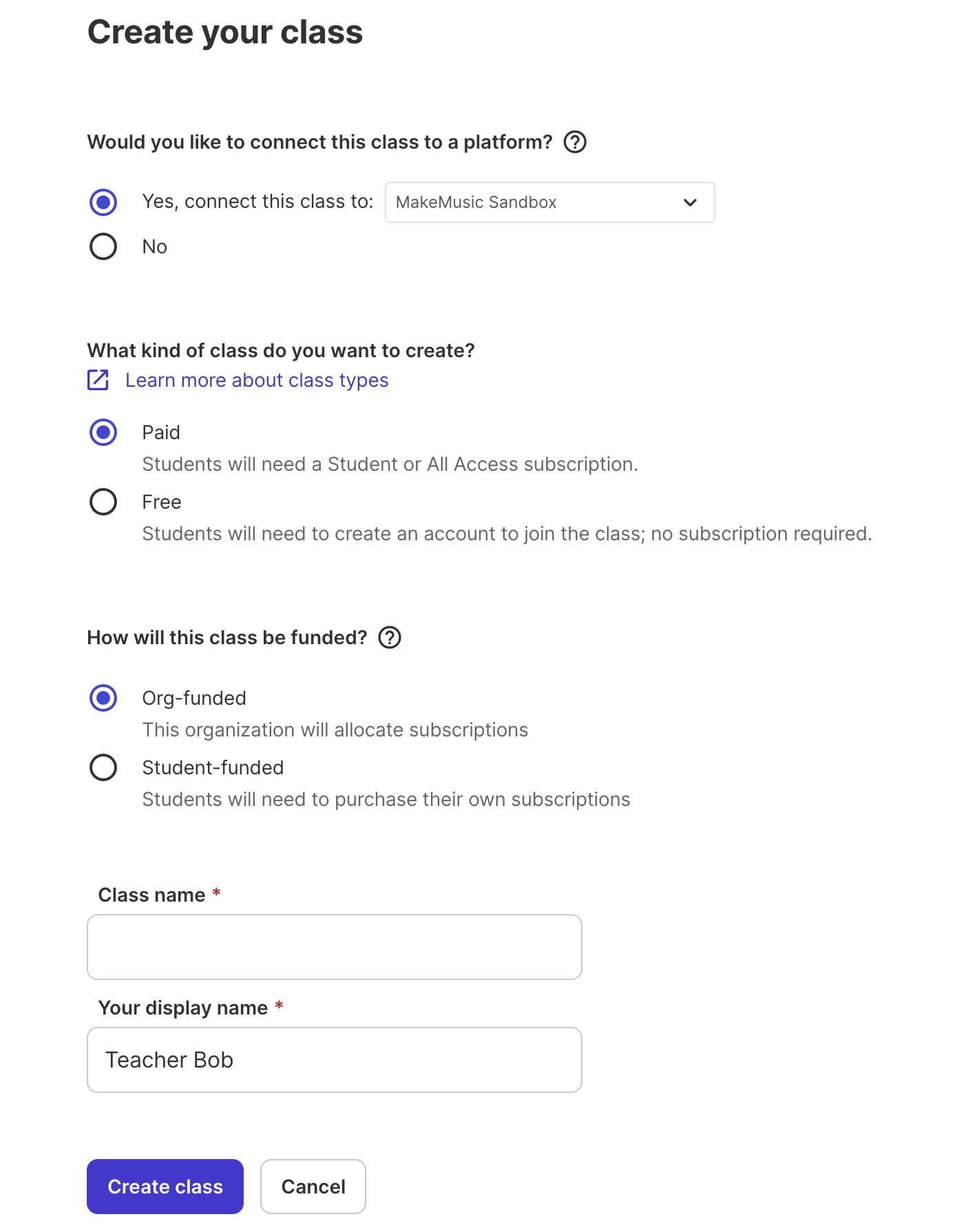Click the 'Free' option label text
This screenshot has height=1232, width=957.
[x=162, y=502]
